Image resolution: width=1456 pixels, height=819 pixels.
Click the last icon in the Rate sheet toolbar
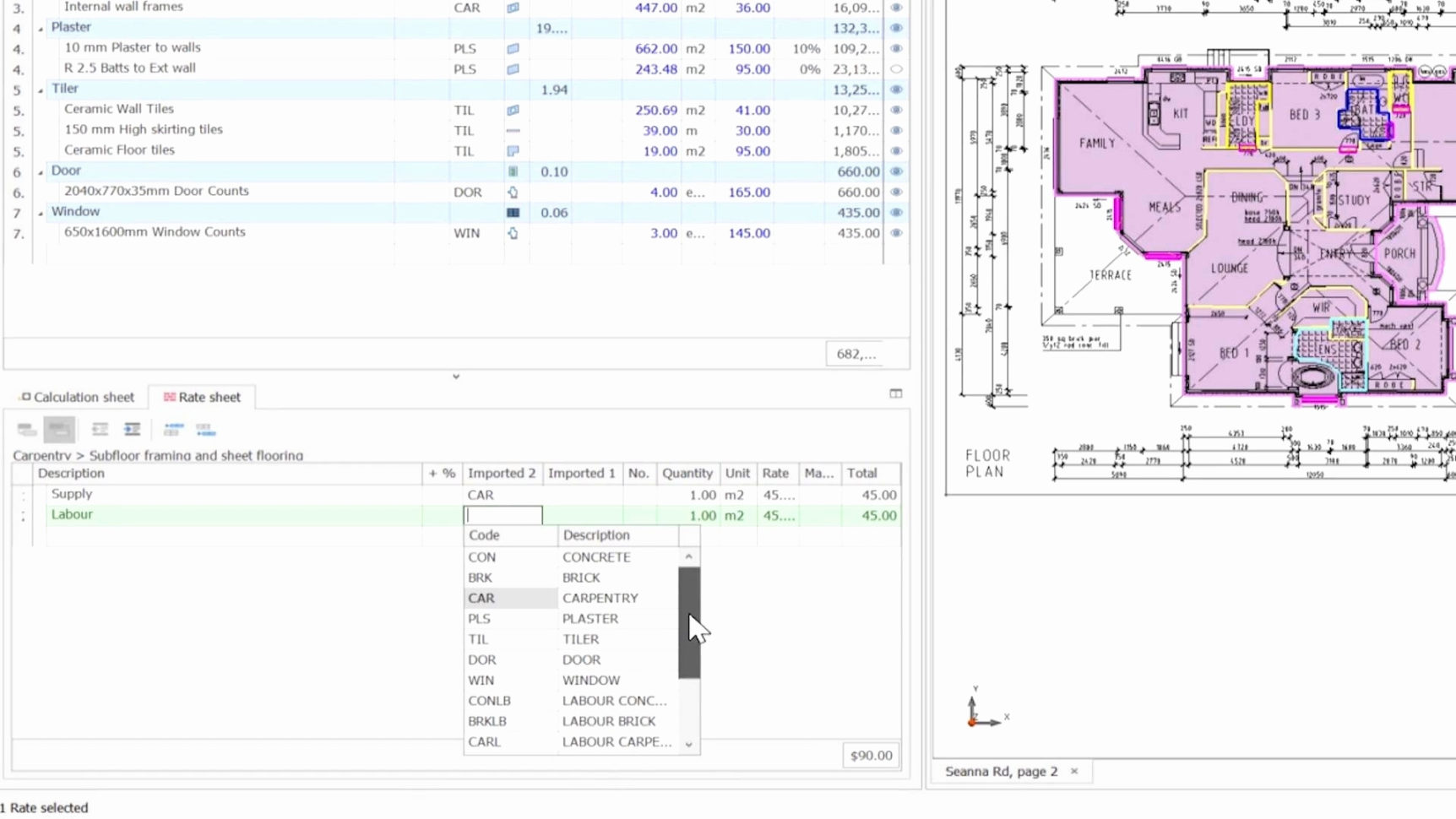click(205, 430)
